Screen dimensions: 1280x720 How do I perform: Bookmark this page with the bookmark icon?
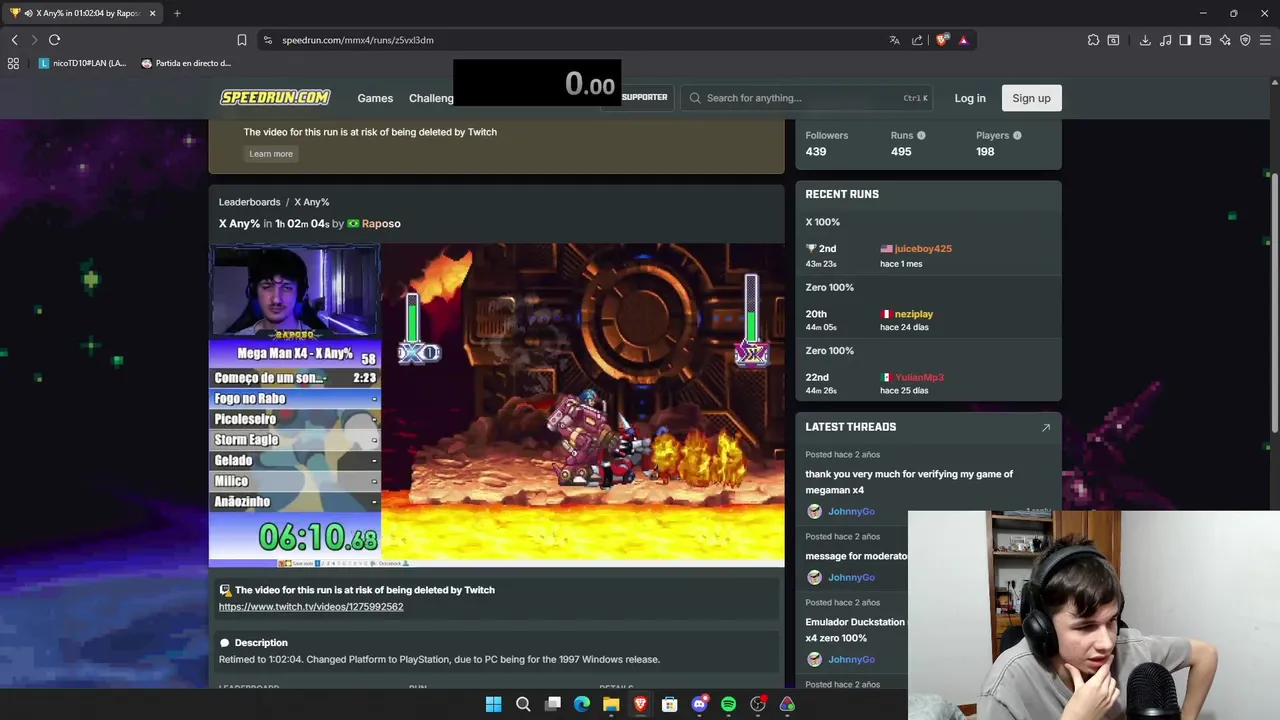click(x=242, y=40)
